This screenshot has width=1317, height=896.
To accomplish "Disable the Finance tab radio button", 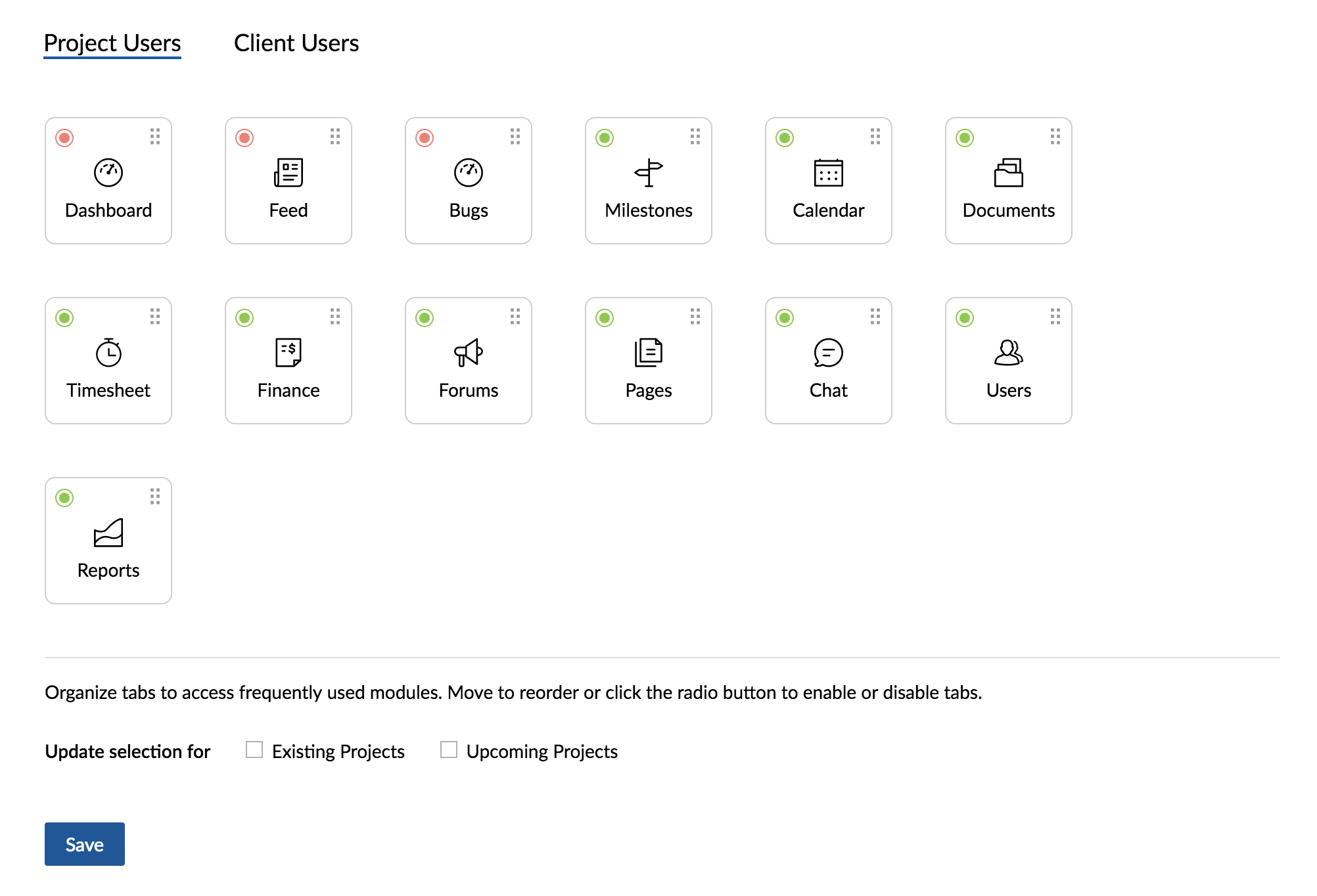I will pyautogui.click(x=244, y=318).
